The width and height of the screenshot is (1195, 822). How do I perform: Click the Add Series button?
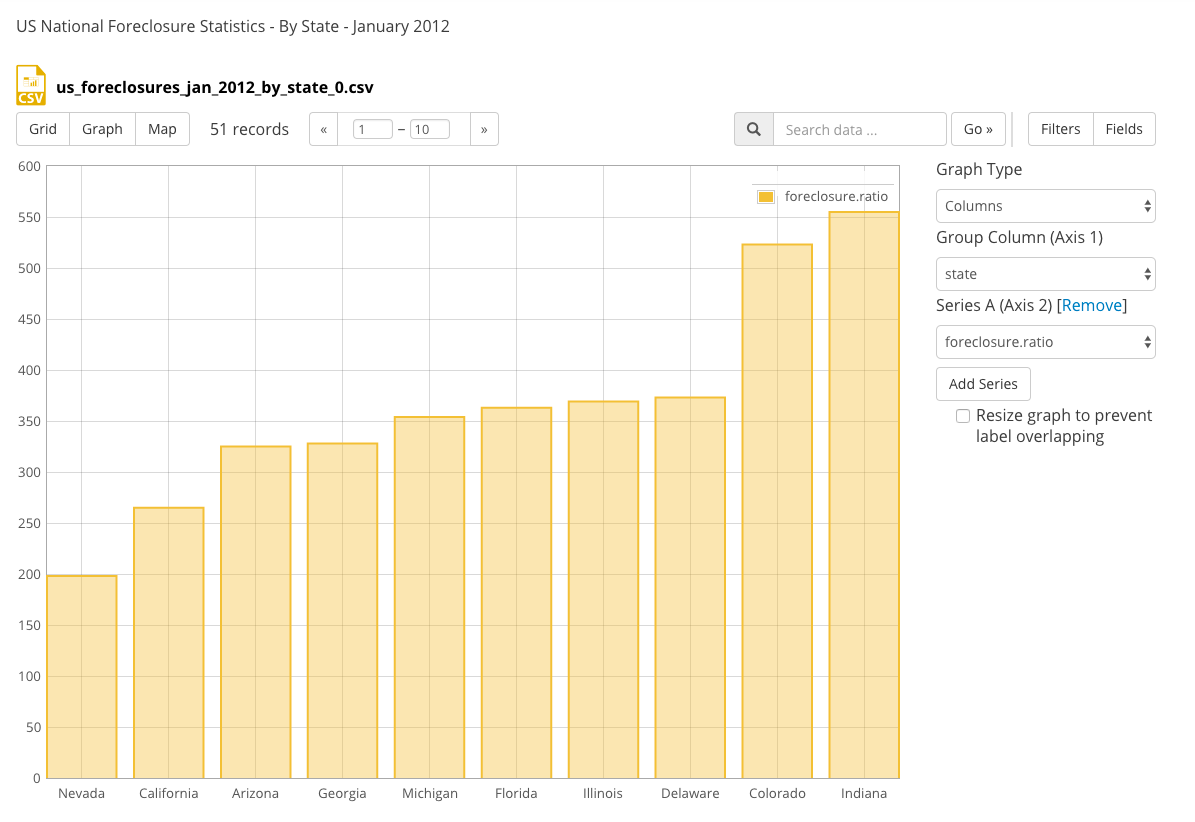tap(983, 384)
